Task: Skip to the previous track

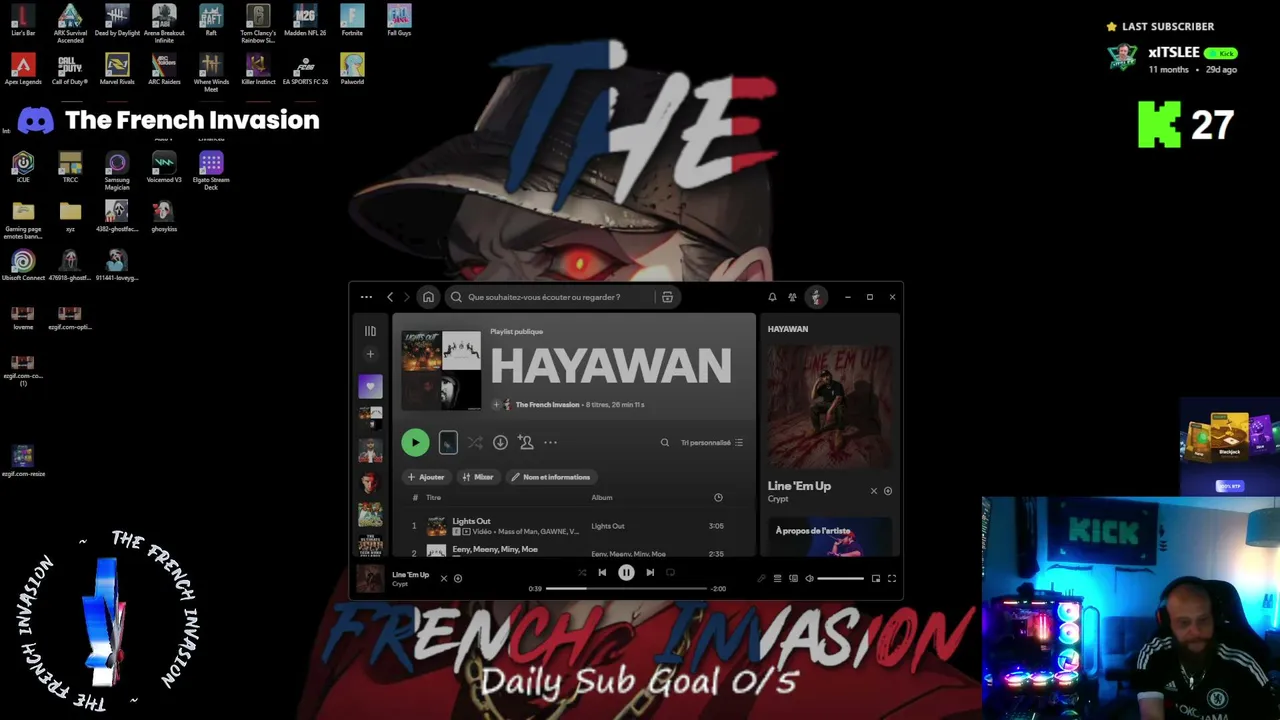Action: click(602, 572)
